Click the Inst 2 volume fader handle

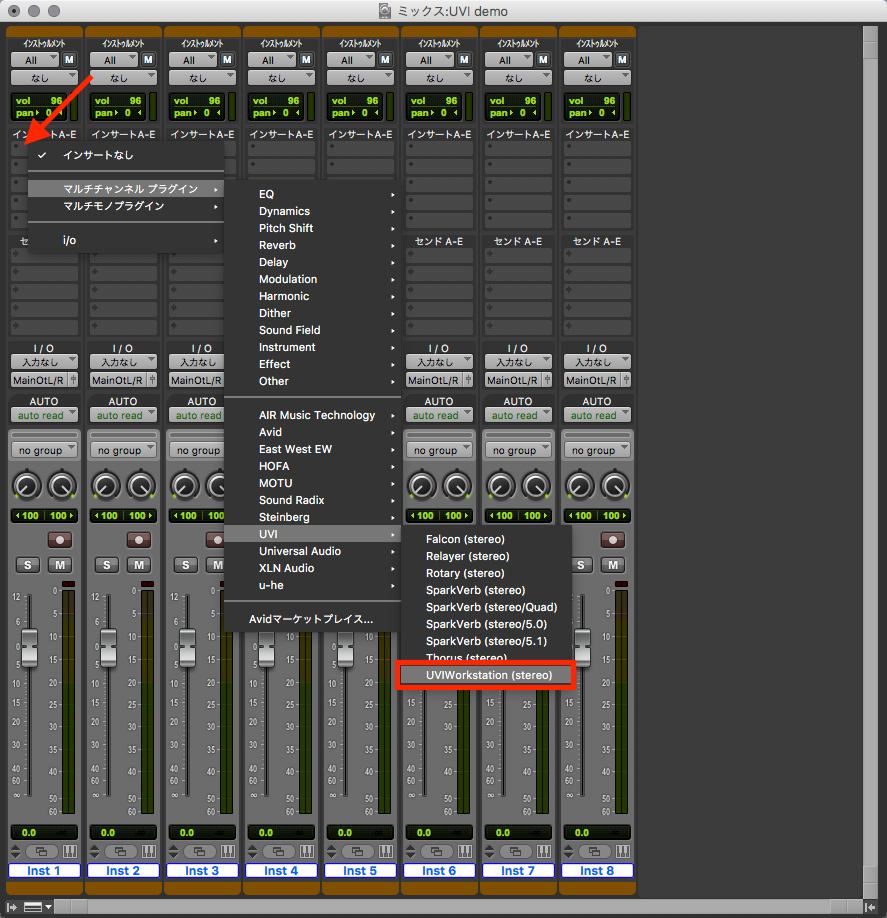tap(108, 648)
